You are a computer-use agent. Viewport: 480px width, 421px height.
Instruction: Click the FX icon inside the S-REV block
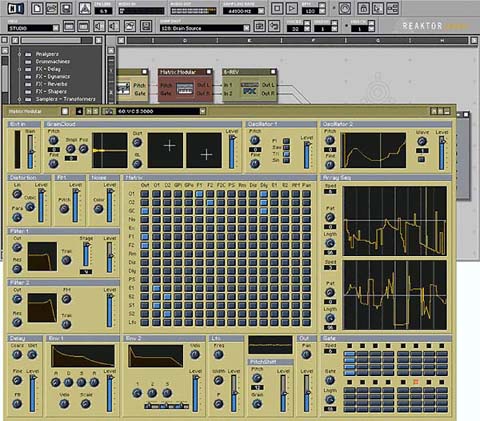[x=249, y=89]
